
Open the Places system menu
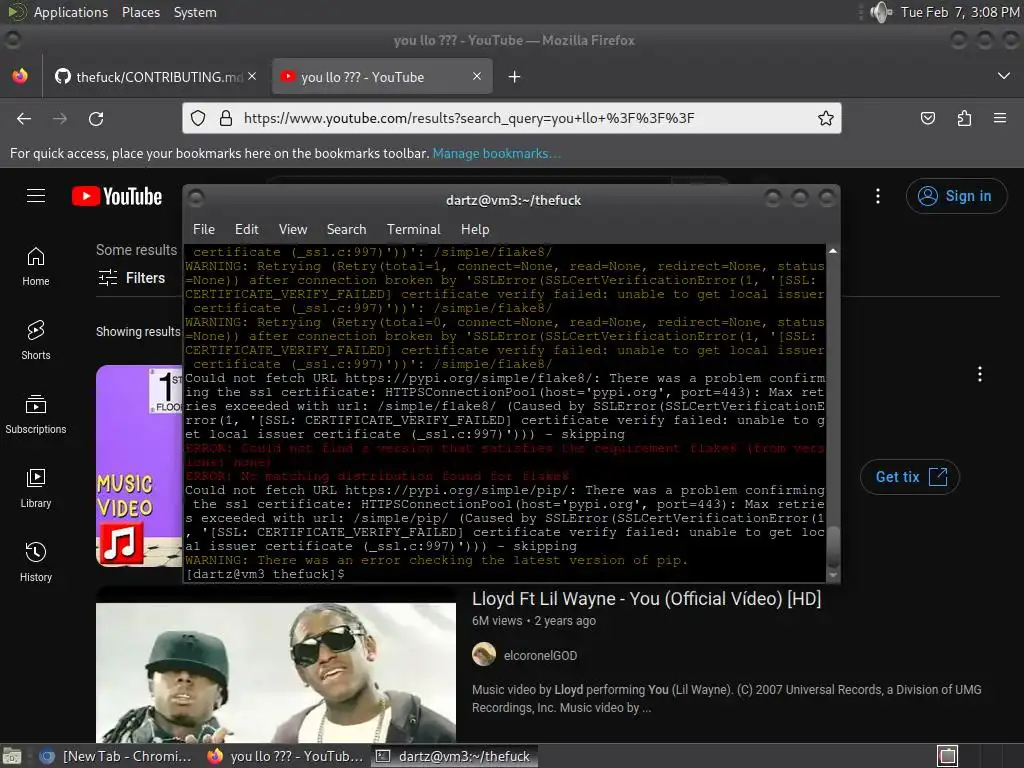click(140, 12)
